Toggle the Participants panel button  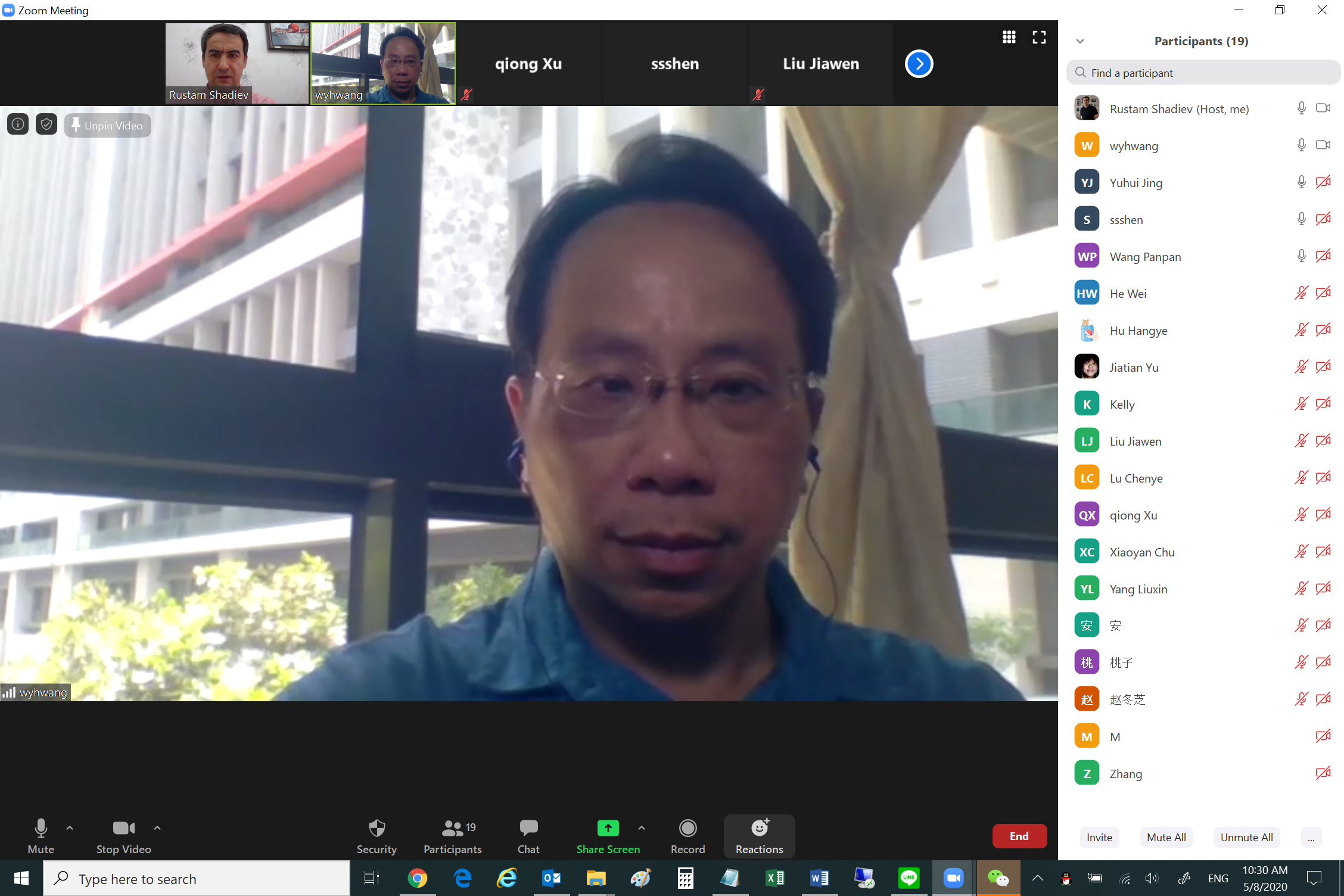click(453, 836)
